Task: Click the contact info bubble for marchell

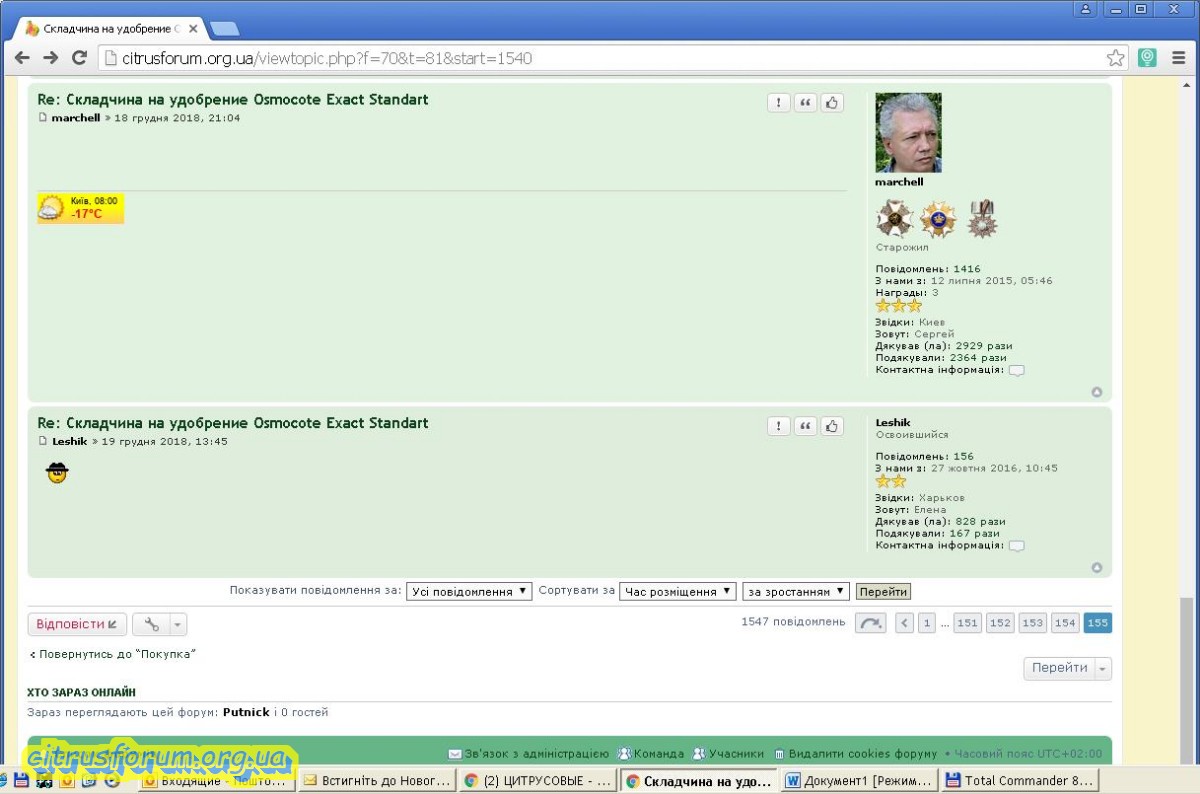Action: pos(1016,370)
